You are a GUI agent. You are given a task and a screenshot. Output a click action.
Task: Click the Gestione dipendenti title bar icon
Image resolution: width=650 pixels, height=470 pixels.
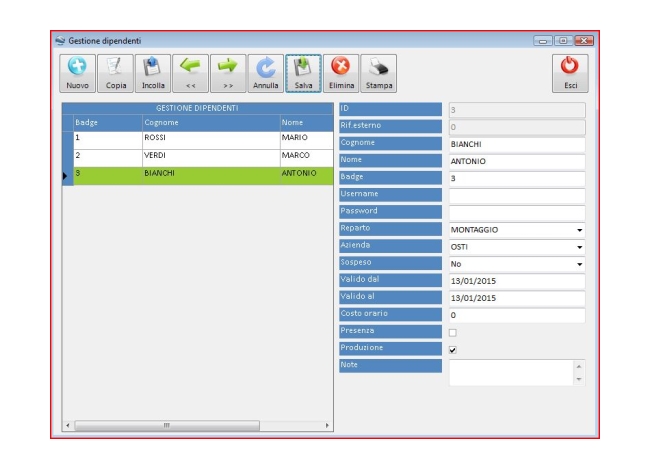pyautogui.click(x=61, y=41)
